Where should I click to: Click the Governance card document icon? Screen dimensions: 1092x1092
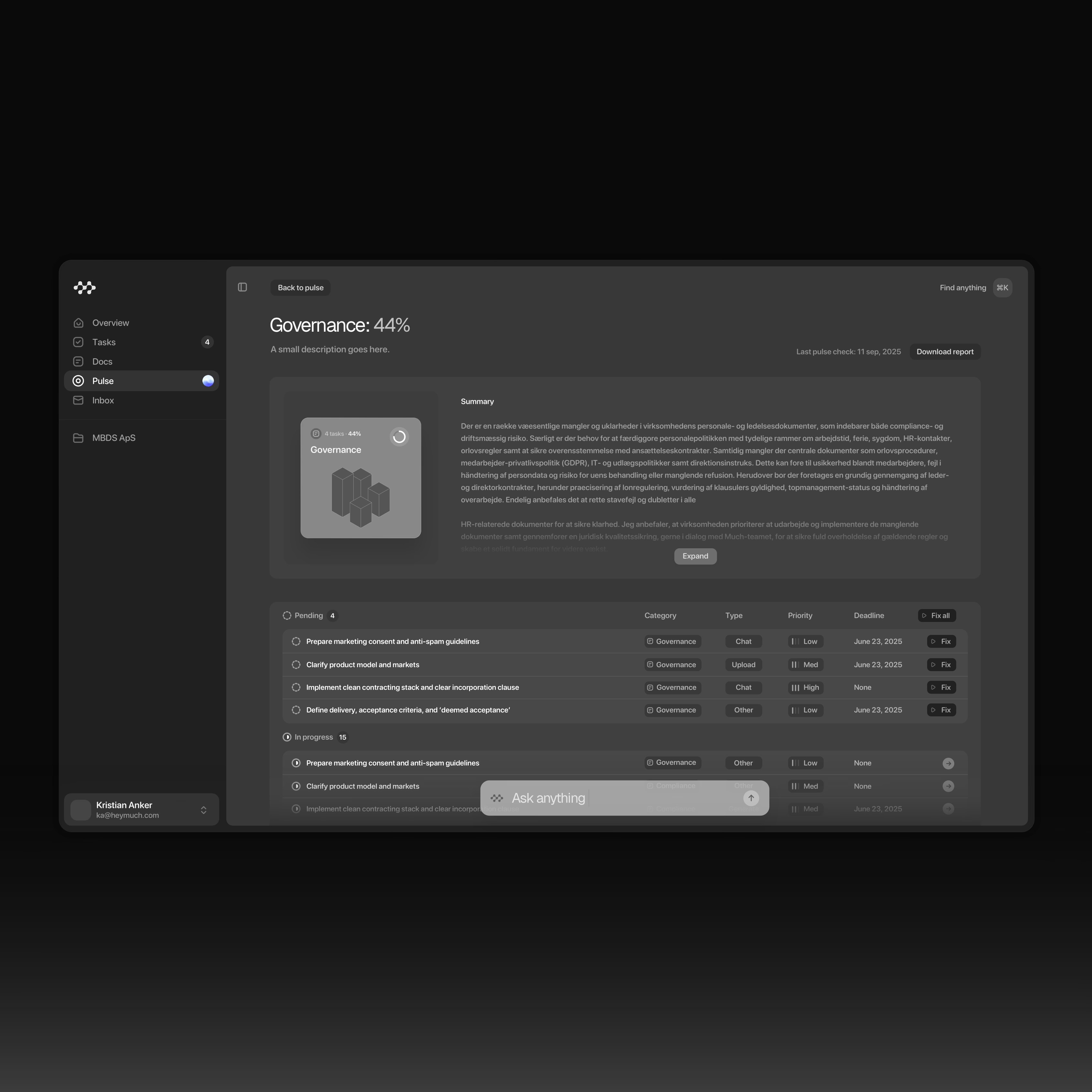coord(316,434)
